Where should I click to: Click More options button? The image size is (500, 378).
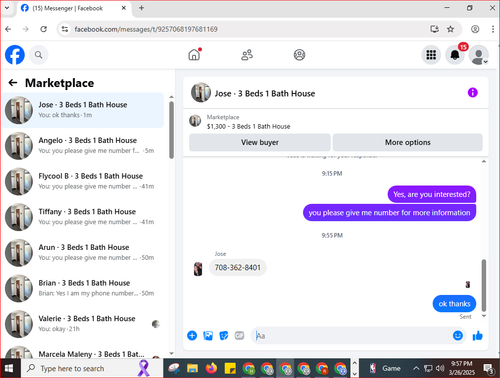tap(408, 142)
